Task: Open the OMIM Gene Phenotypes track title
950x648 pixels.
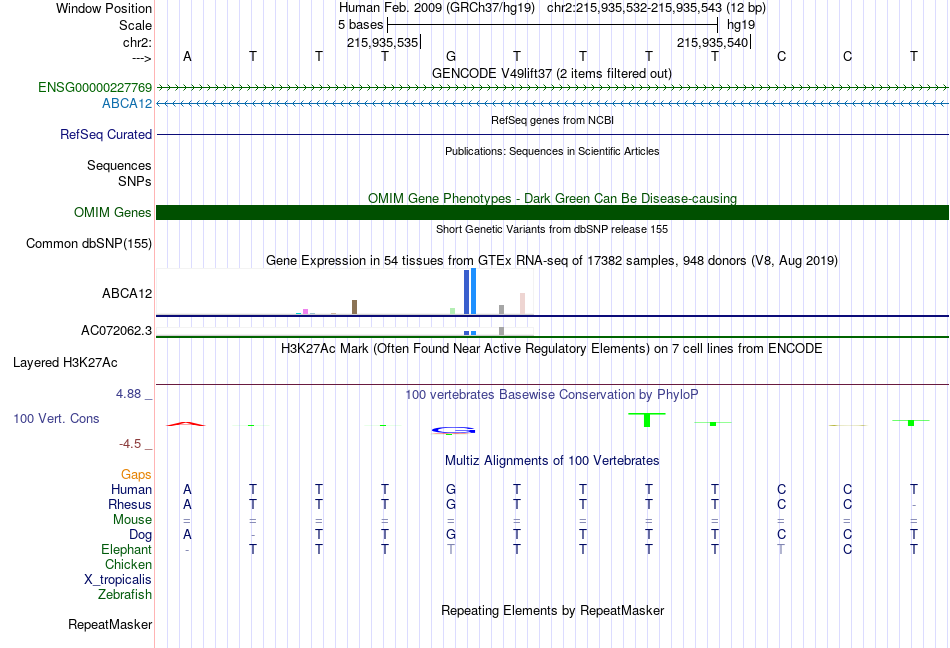Action: click(x=552, y=198)
